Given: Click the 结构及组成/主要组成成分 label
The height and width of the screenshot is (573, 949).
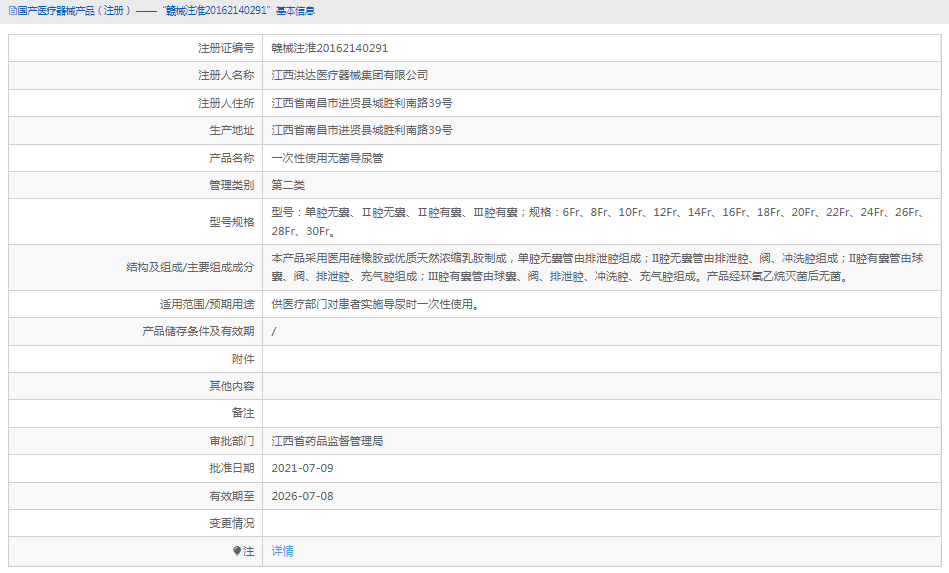Looking at the screenshot, I should 190,267.
